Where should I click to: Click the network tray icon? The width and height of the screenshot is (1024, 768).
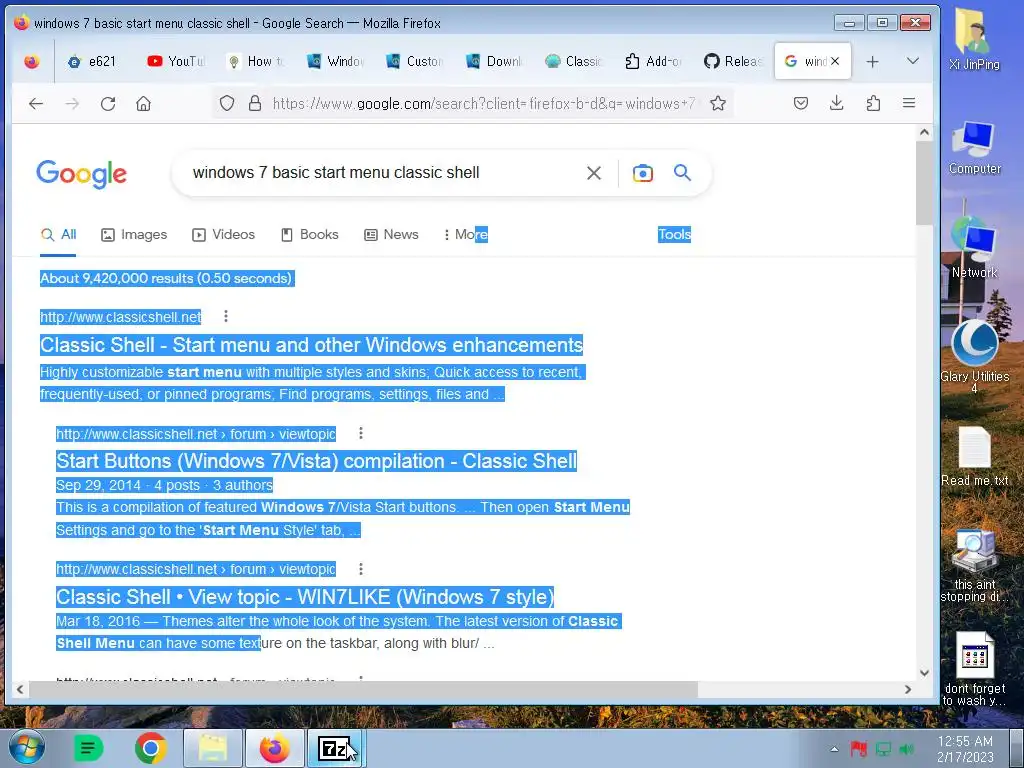pos(883,749)
